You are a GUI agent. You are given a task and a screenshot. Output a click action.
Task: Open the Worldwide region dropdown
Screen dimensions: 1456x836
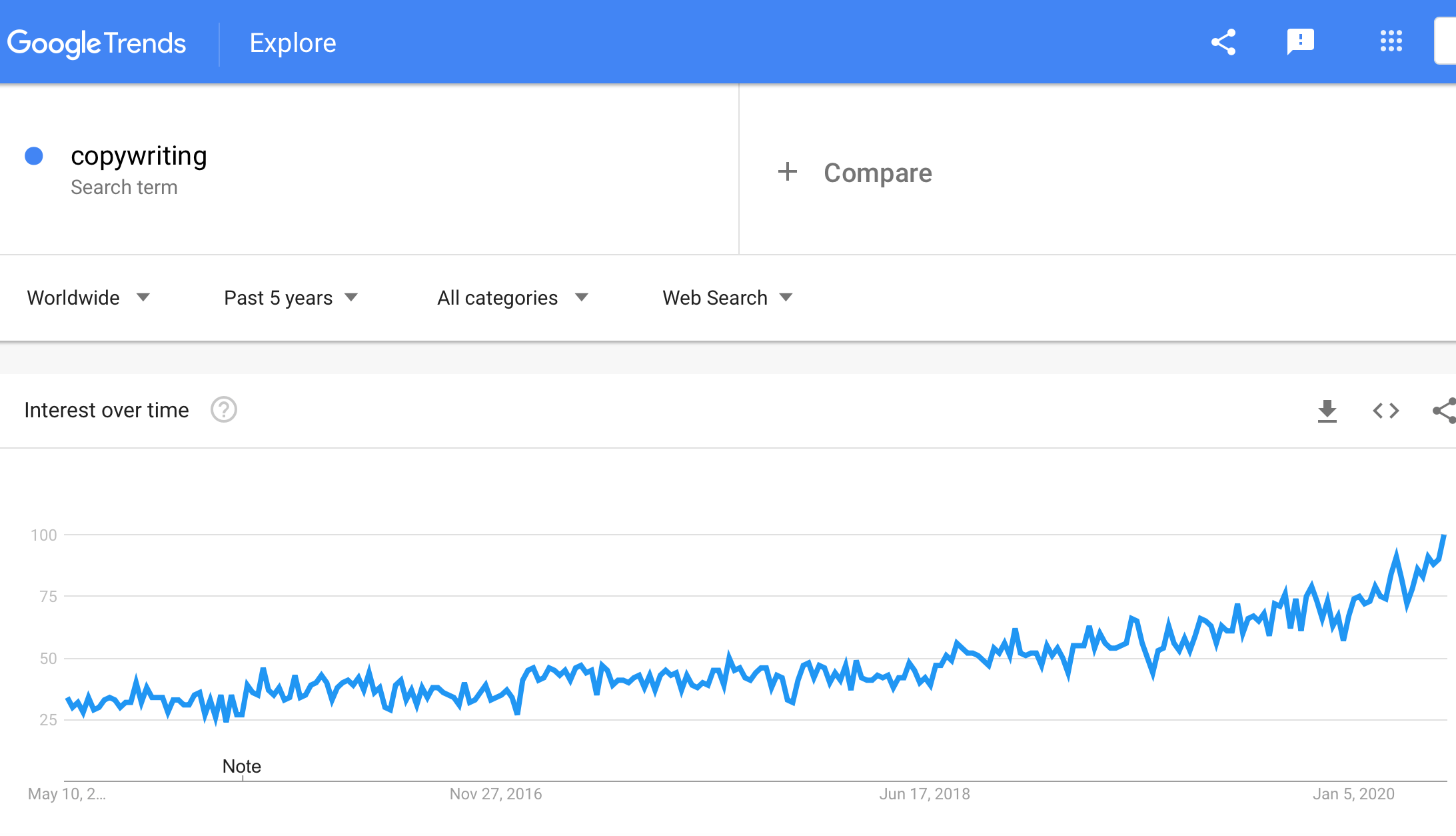88,297
